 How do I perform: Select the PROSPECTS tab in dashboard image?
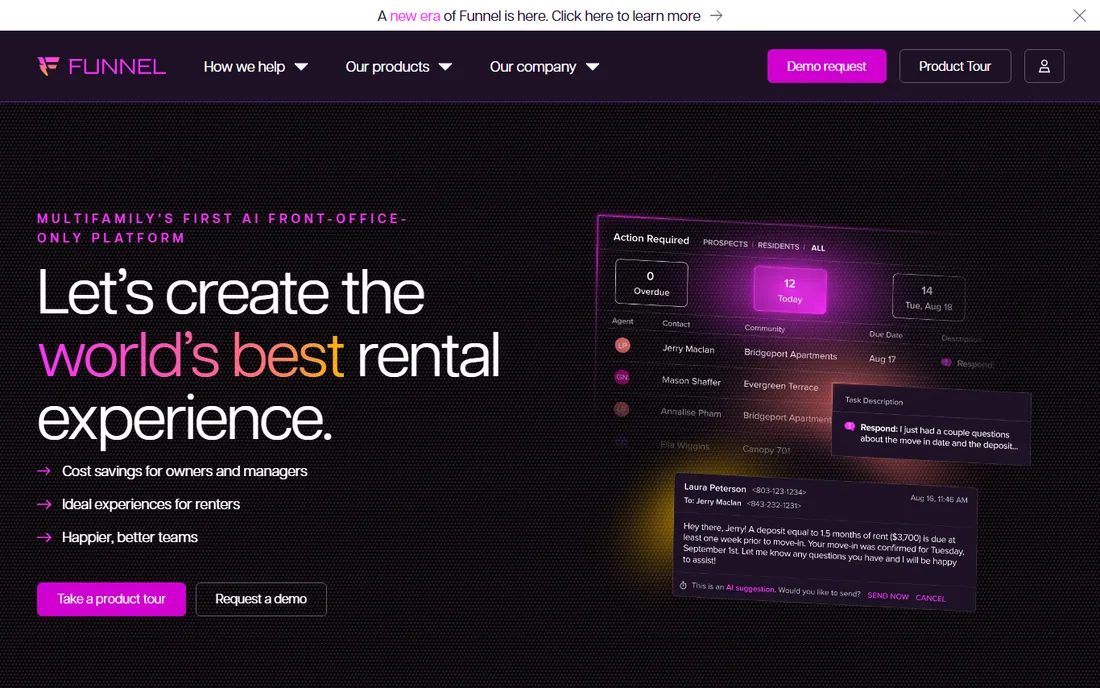[x=725, y=243]
